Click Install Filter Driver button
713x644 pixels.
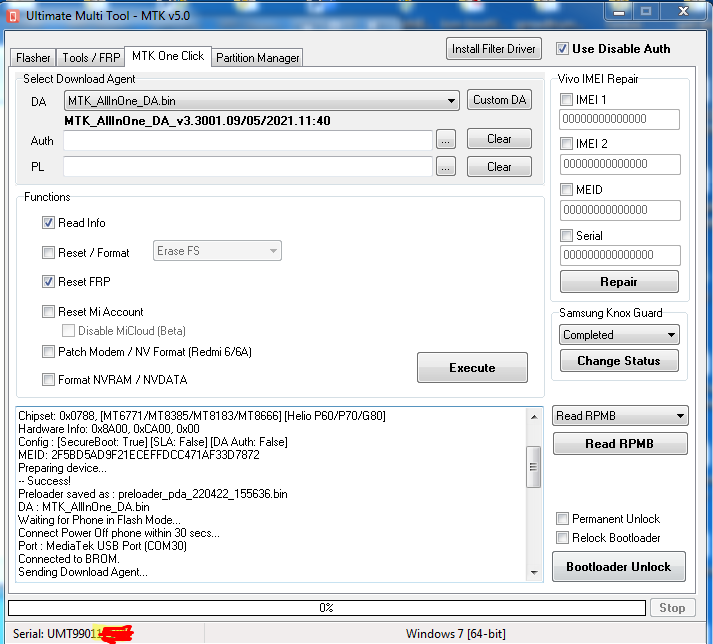tap(493, 49)
